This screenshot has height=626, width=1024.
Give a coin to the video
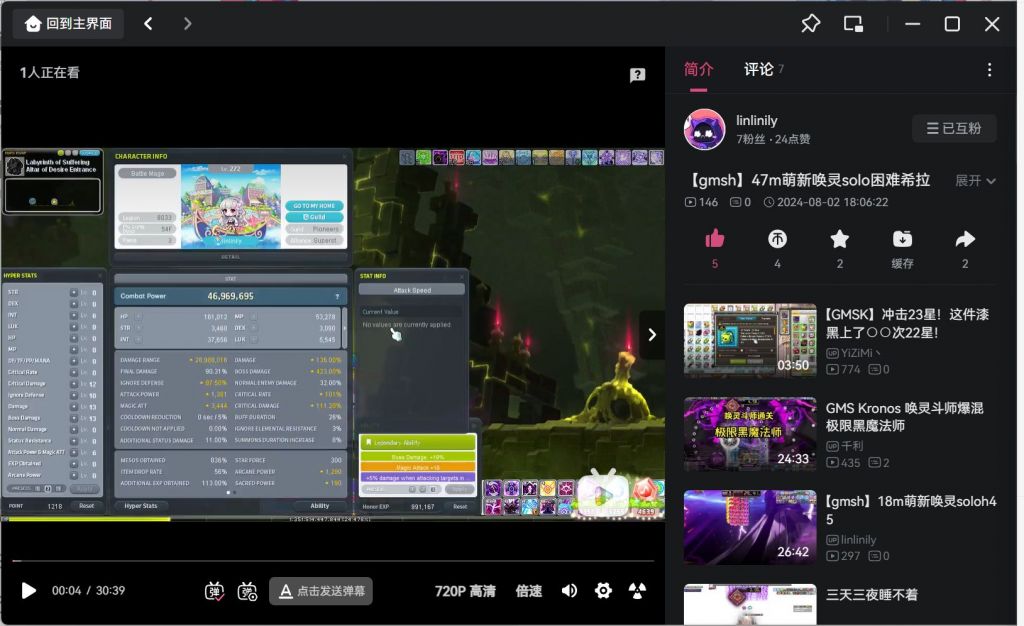(x=777, y=239)
